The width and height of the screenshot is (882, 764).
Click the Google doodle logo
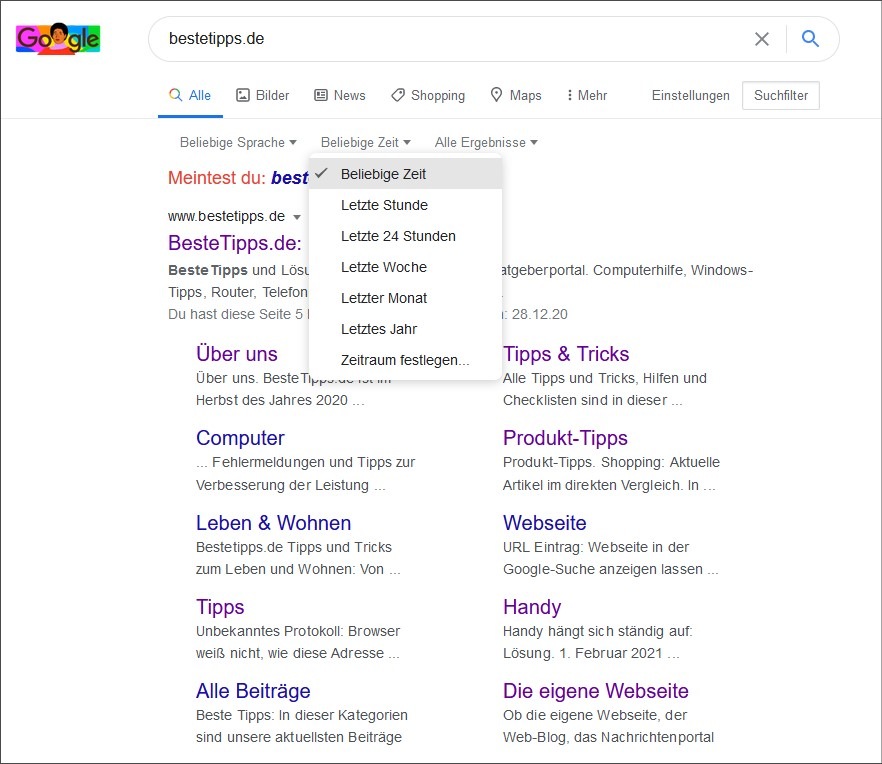(57, 38)
